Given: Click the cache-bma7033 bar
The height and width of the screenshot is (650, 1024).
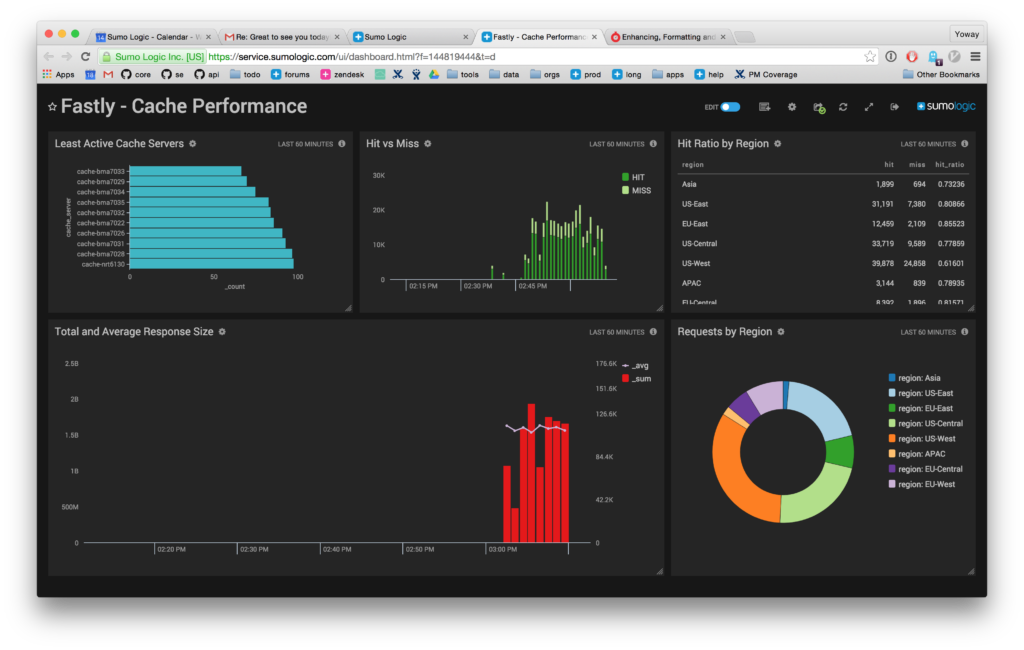Looking at the screenshot, I should [x=185, y=171].
